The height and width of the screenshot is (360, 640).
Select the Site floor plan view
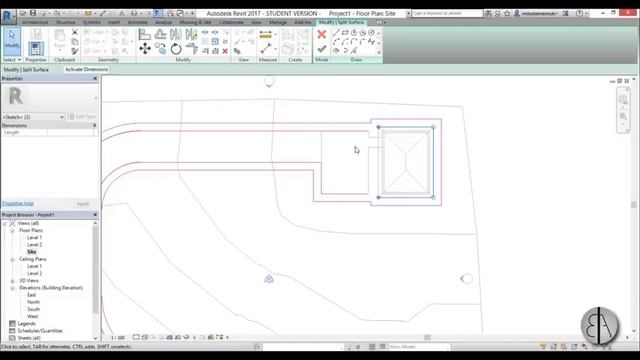[x=31, y=252]
